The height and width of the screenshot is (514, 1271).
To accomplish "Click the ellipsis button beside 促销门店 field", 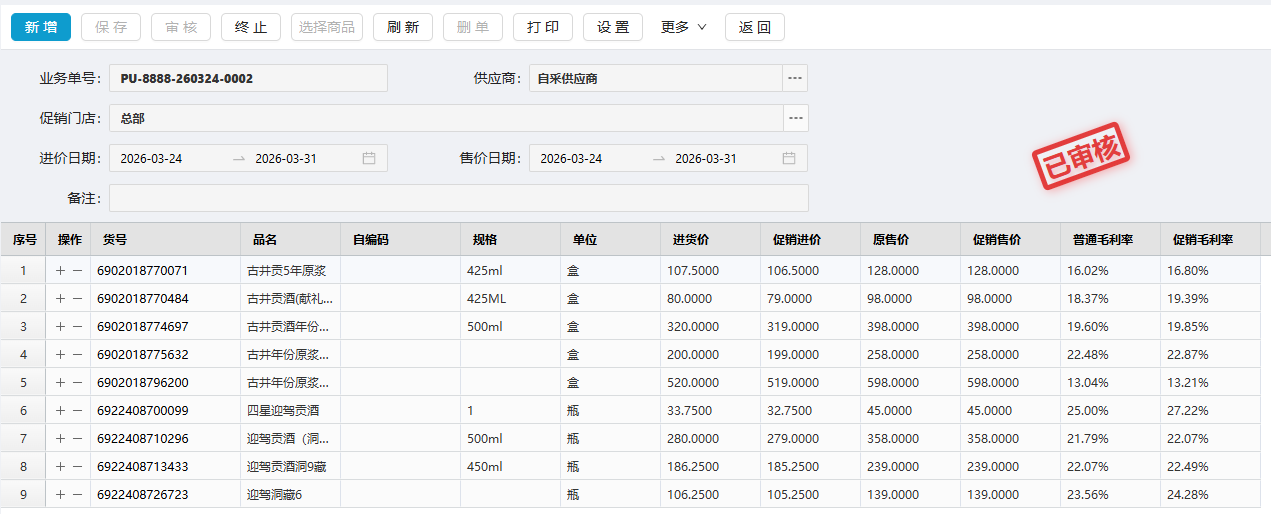I will click(x=796, y=118).
